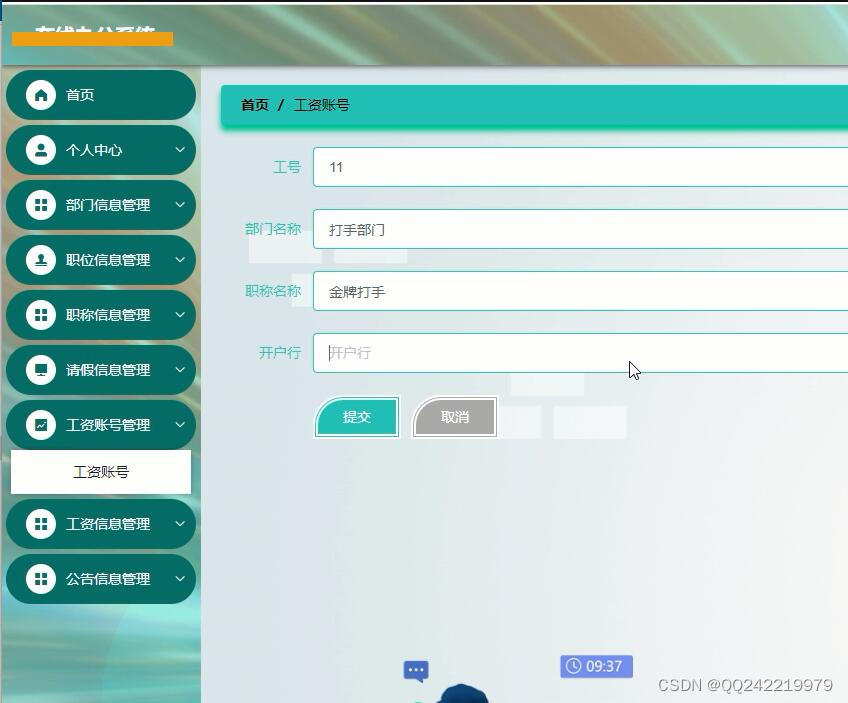Expand the 工资信息管理 section
The width and height of the screenshot is (848, 703).
180,524
